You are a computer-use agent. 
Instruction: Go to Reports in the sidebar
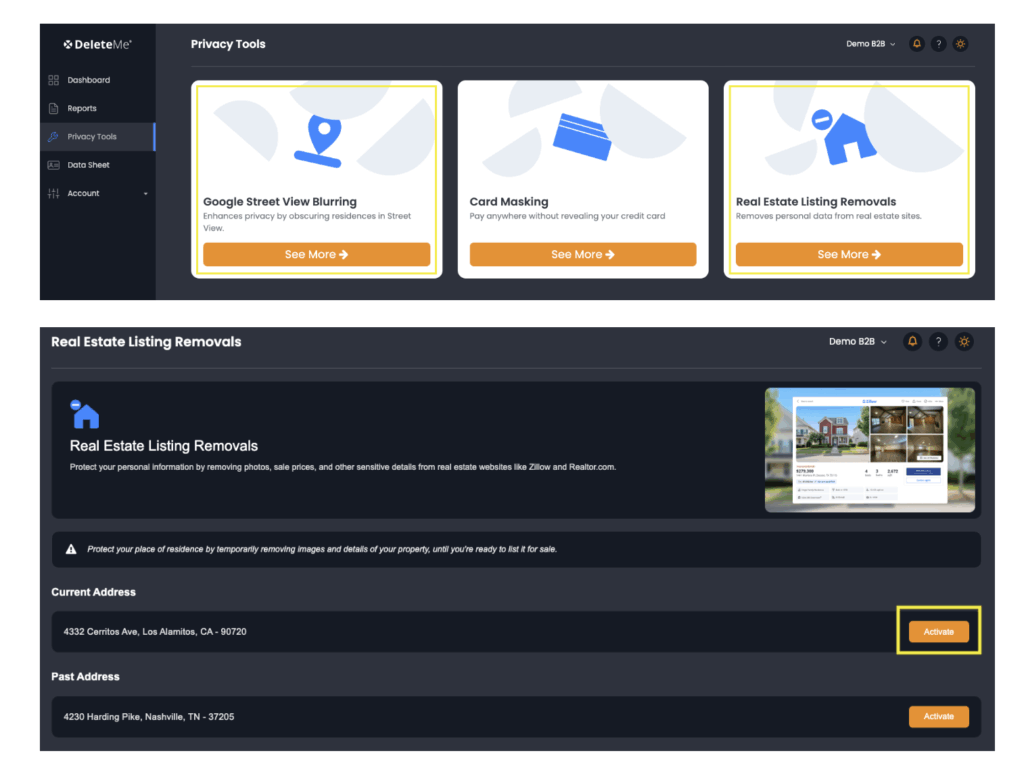pos(82,108)
